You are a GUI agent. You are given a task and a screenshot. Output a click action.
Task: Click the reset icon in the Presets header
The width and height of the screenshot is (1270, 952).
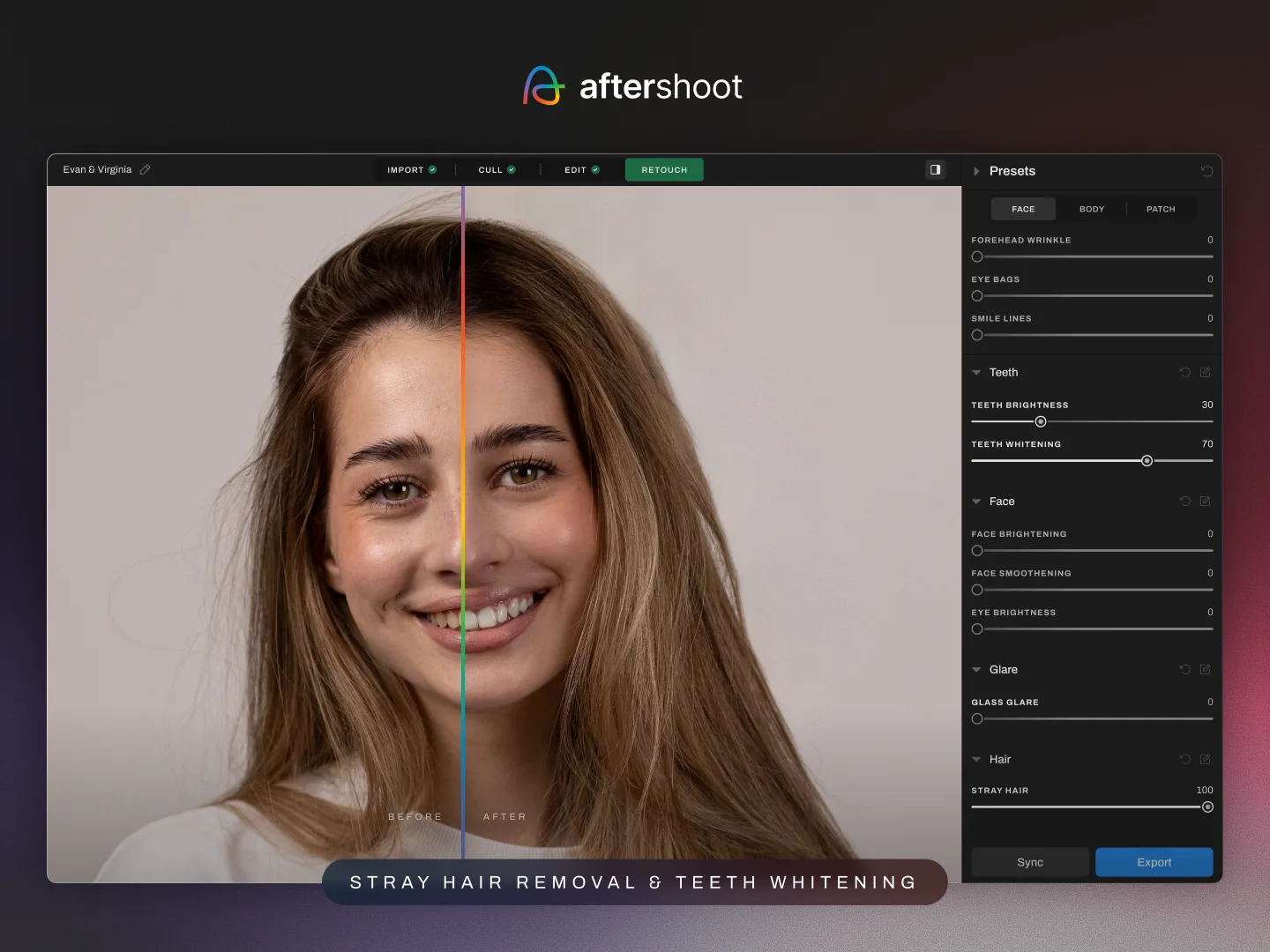click(1207, 170)
